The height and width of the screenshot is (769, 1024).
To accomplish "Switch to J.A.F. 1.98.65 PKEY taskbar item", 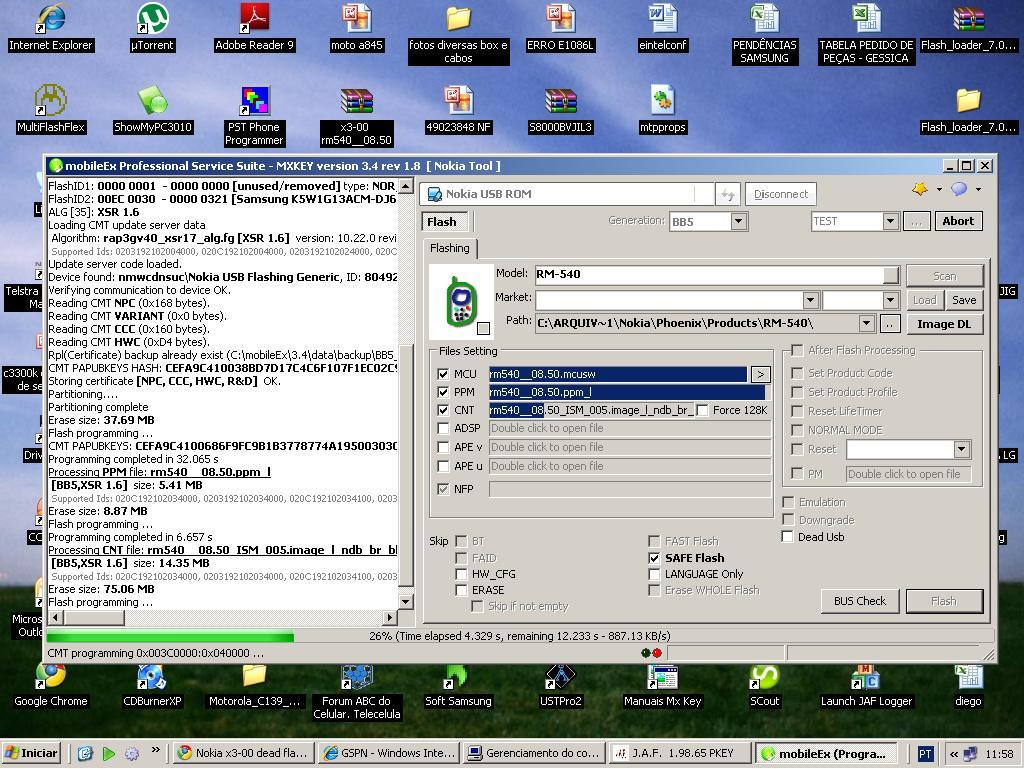I will point(678,753).
